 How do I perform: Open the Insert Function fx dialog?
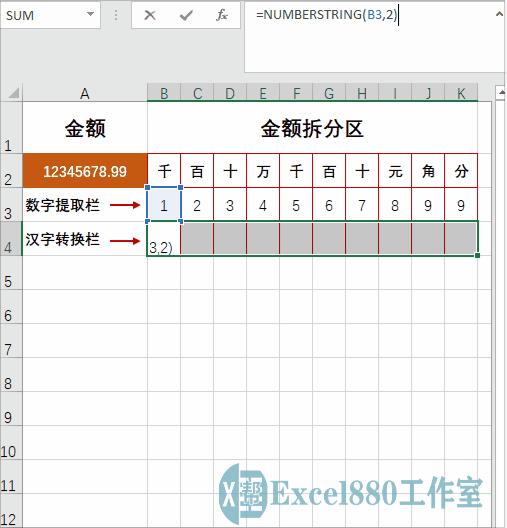coord(222,15)
